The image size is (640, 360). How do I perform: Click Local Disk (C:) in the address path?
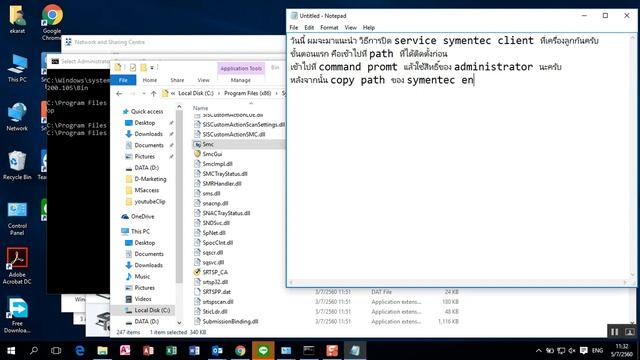click(196, 93)
